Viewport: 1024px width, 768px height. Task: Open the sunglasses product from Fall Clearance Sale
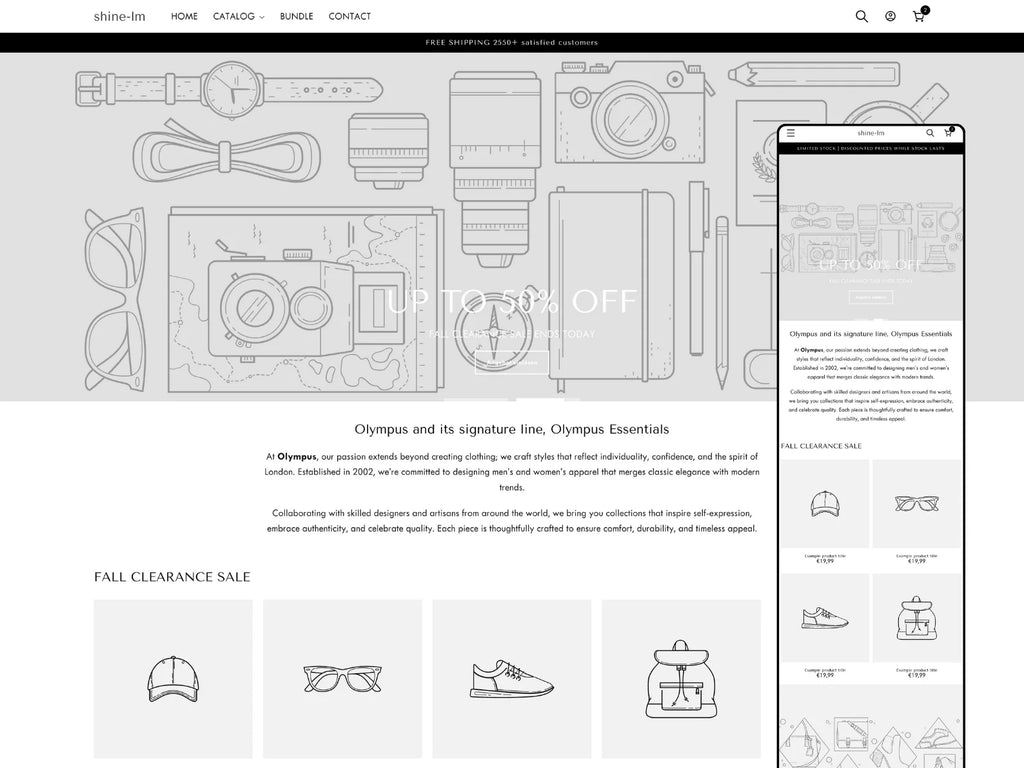342,678
